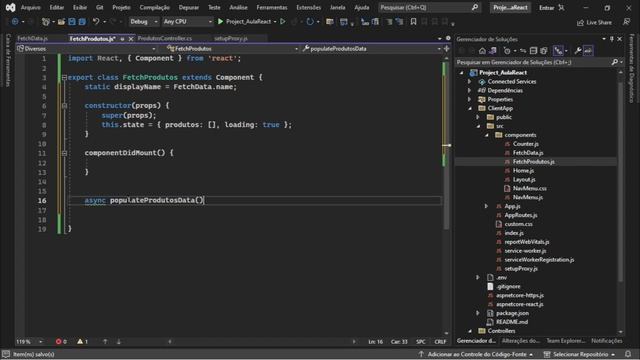Open the Any CPU platform dropdown
Image resolution: width=640 pixels, height=360 pixels.
point(187,22)
